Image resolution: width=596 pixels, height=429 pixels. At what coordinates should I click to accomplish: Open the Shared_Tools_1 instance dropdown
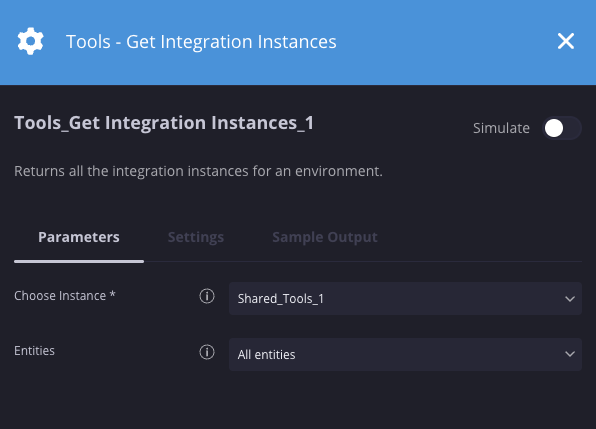pyautogui.click(x=405, y=298)
